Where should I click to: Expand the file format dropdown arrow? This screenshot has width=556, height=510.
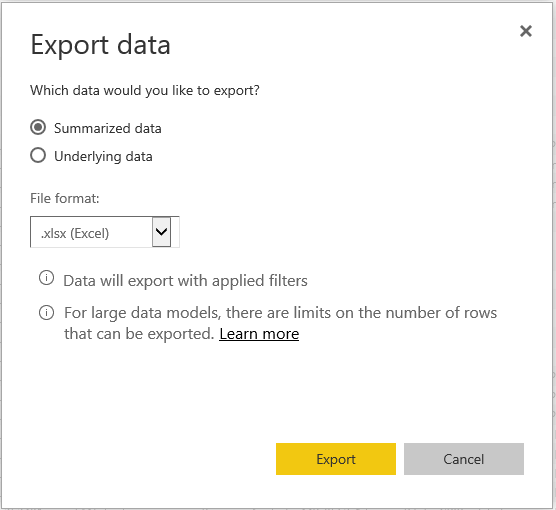coord(161,232)
